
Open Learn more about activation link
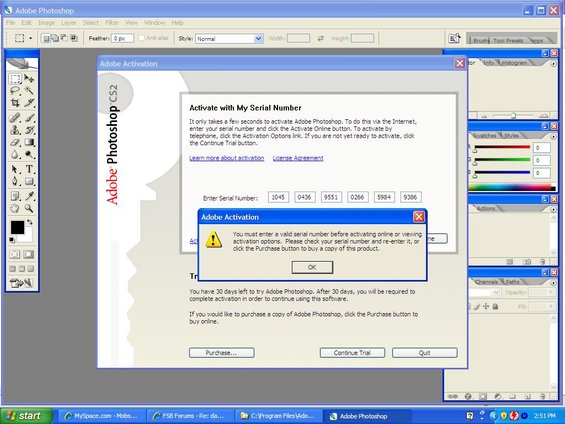[x=227, y=158]
